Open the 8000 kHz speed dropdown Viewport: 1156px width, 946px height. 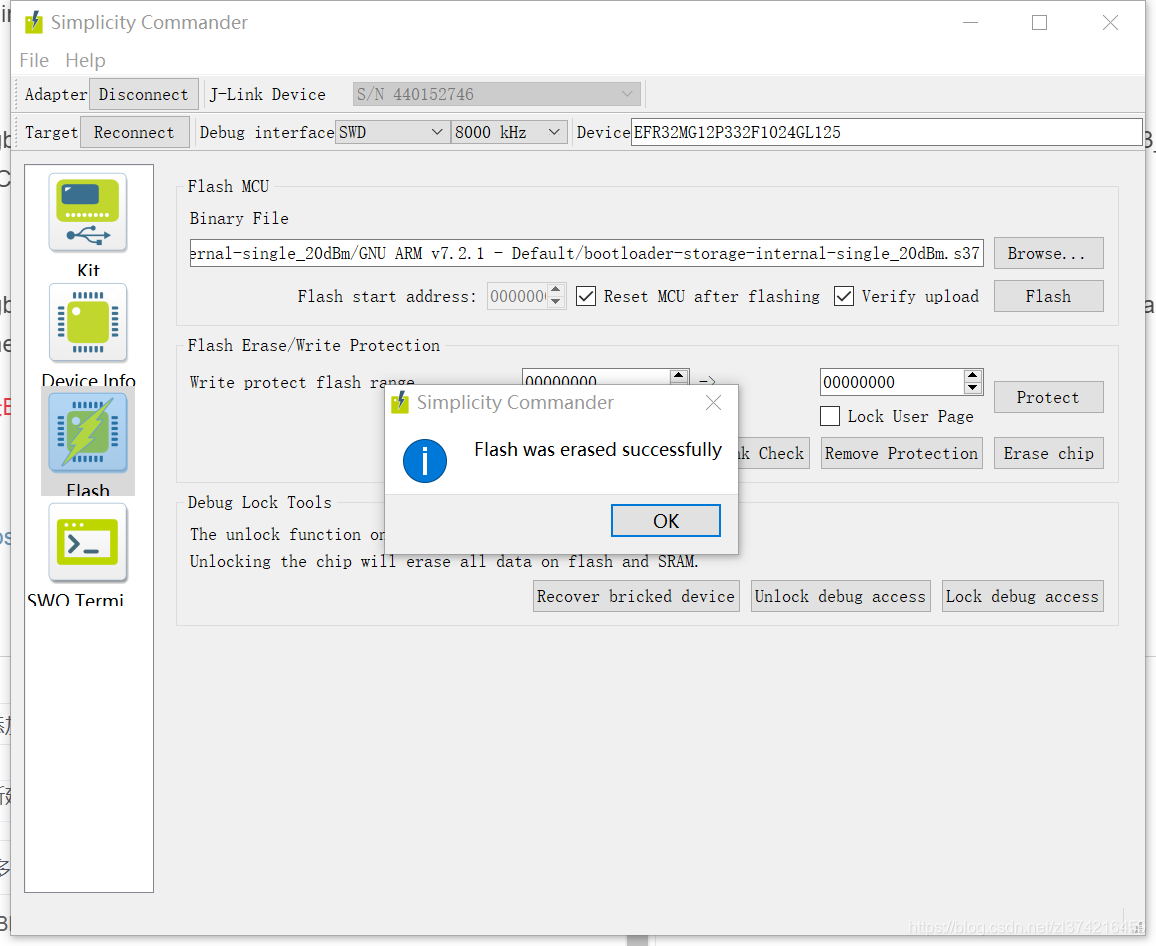[x=509, y=133]
